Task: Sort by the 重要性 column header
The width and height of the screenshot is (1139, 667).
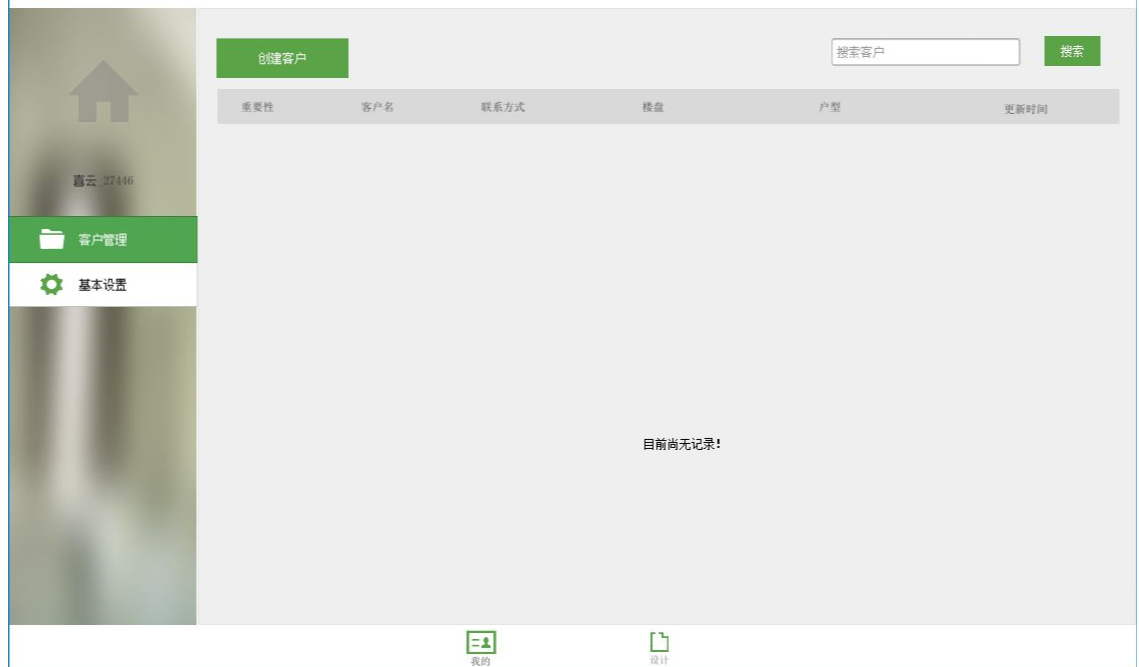Action: click(x=258, y=107)
